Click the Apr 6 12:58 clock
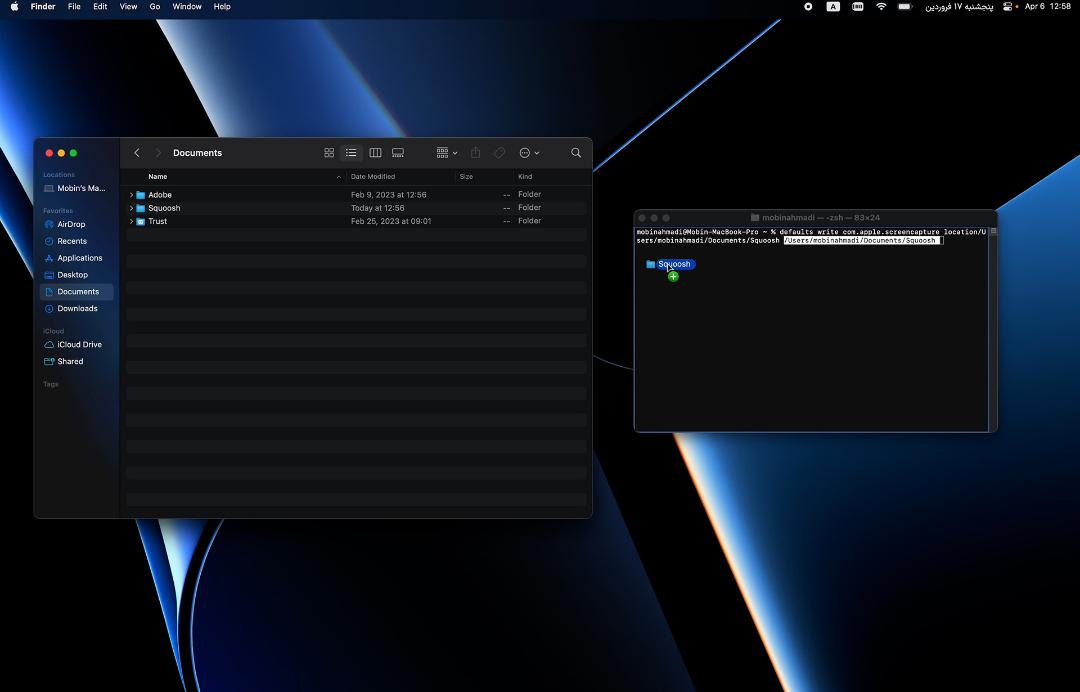This screenshot has height=692, width=1080. [1047, 7]
